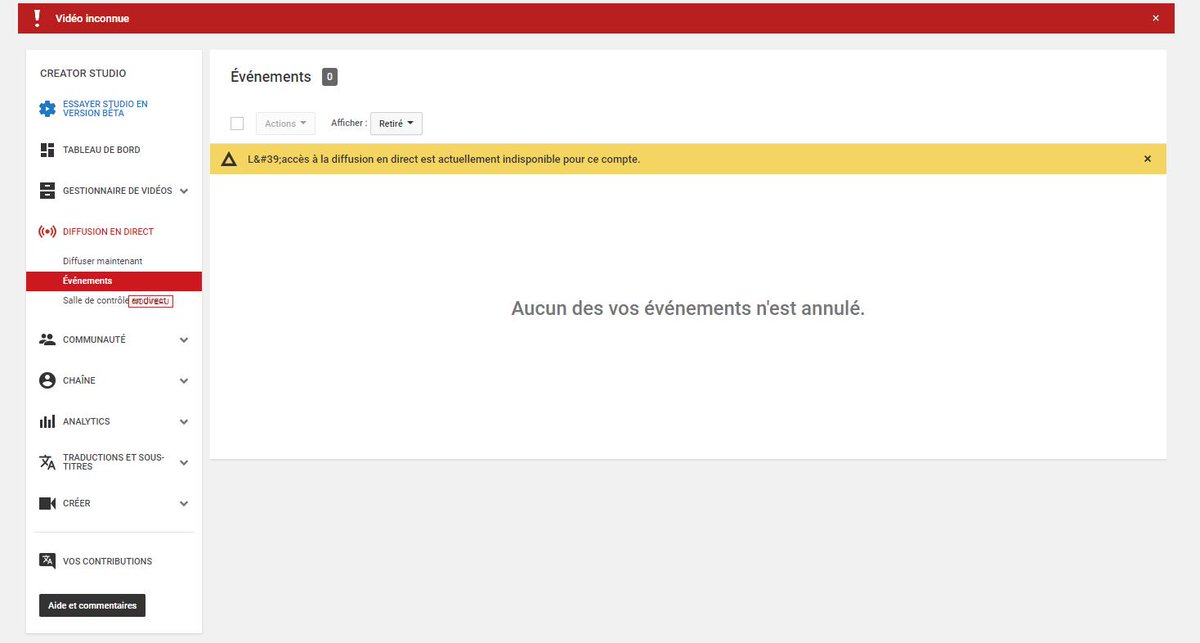Expand the Chaîne section chevron
The width and height of the screenshot is (1200, 643).
point(184,381)
